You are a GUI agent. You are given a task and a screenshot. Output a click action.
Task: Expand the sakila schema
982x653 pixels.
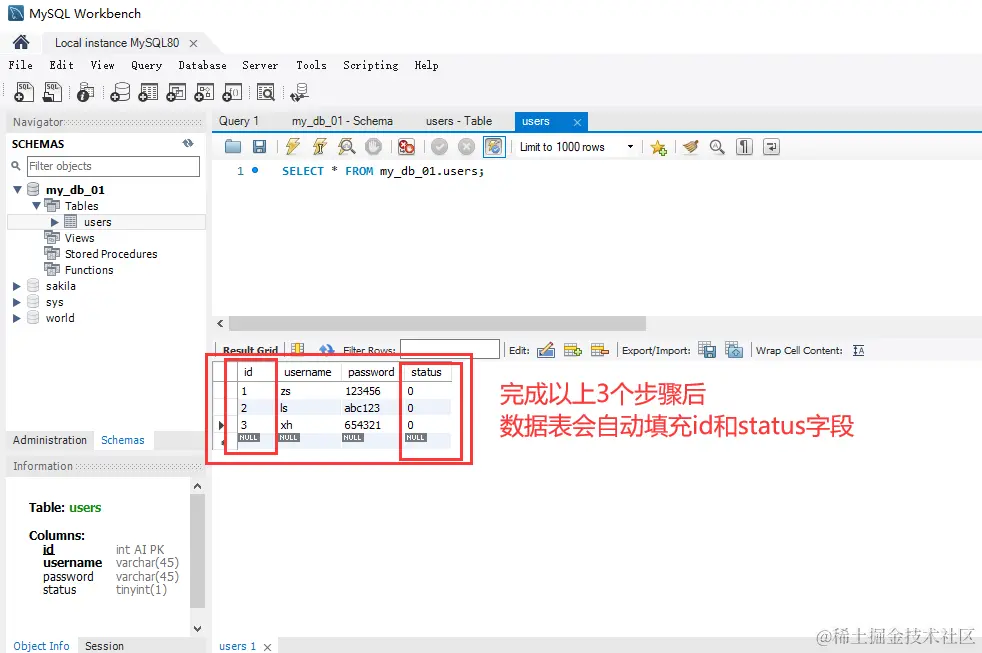coord(17,286)
